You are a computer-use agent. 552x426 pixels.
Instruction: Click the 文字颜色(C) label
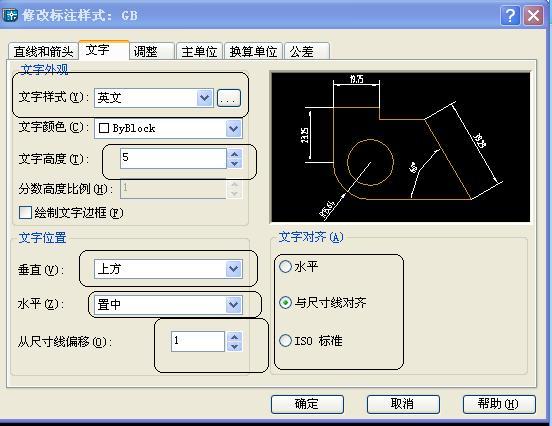[53, 127]
